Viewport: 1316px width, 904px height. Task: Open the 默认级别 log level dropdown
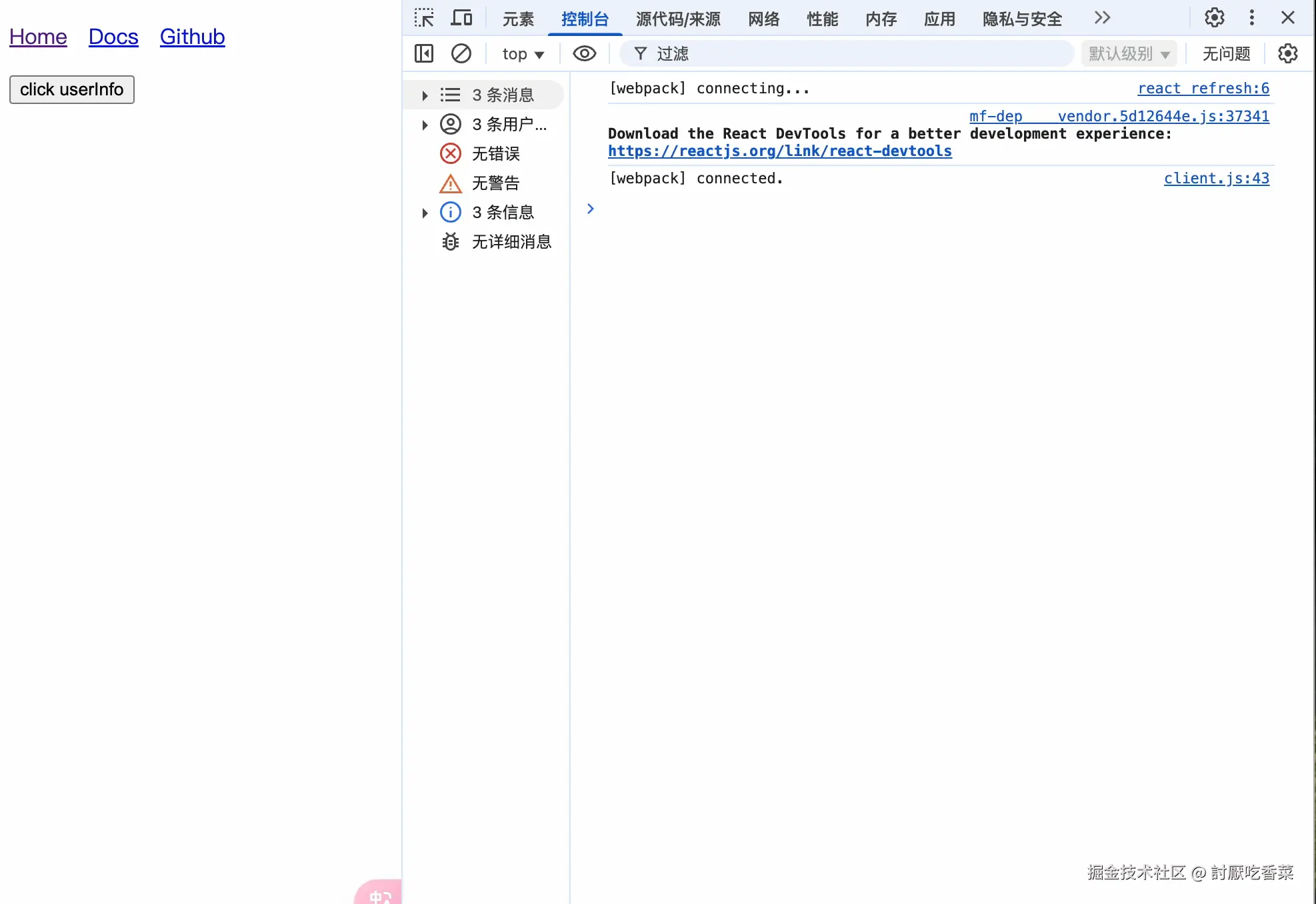click(1128, 53)
